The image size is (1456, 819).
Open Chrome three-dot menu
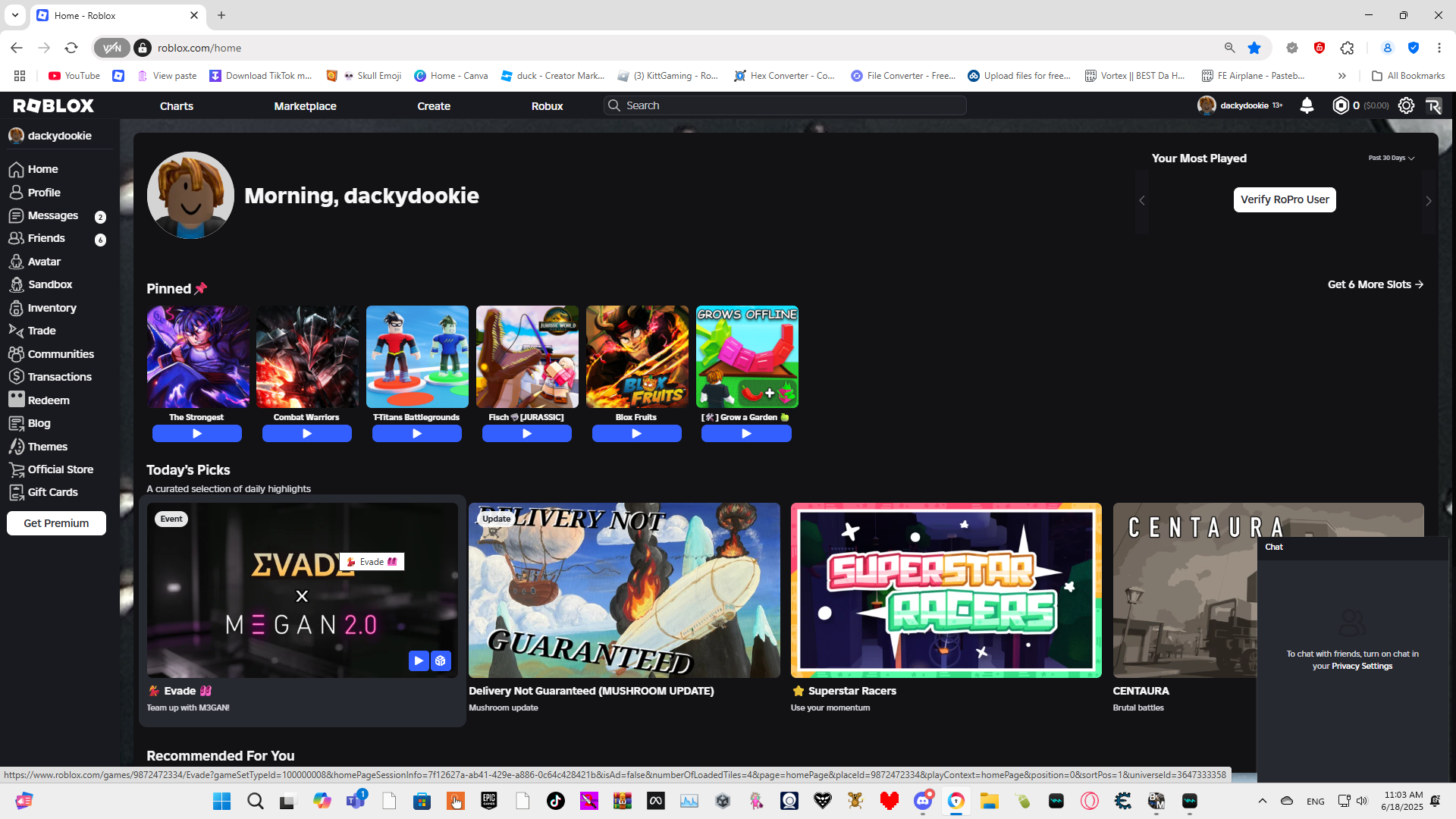(1439, 48)
